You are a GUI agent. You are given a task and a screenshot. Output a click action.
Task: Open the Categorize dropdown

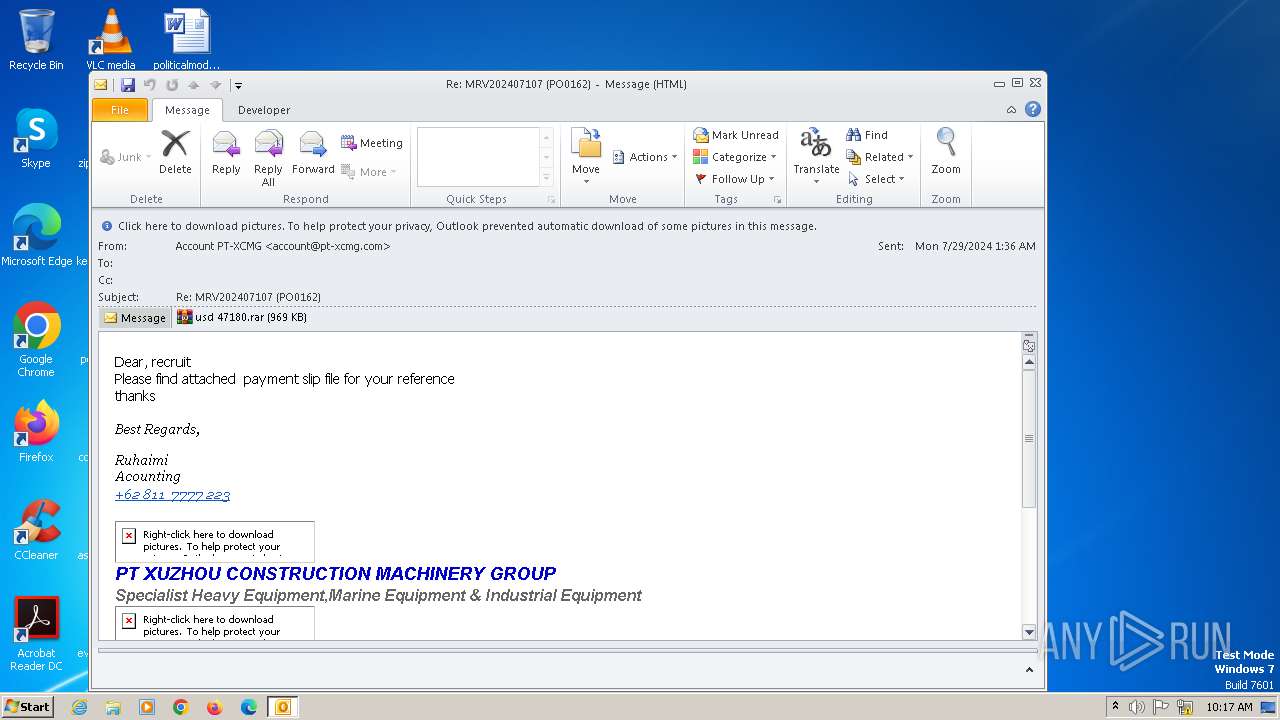pyautogui.click(x=735, y=157)
